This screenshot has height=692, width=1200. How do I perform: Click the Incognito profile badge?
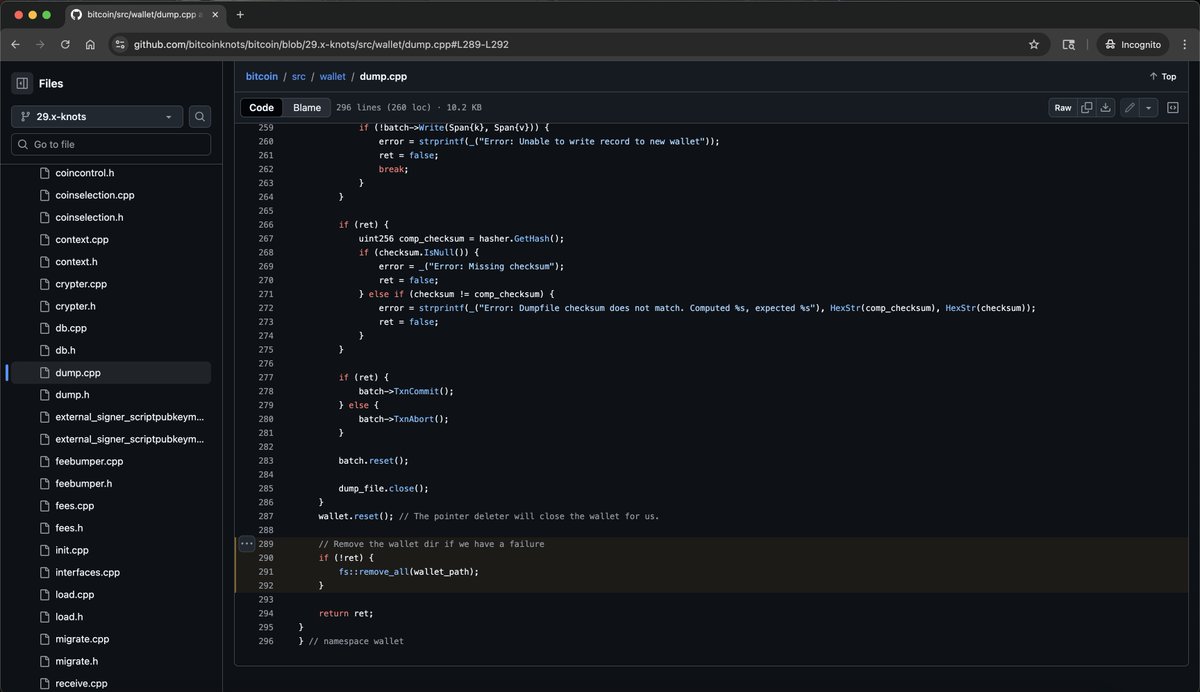(1132, 44)
